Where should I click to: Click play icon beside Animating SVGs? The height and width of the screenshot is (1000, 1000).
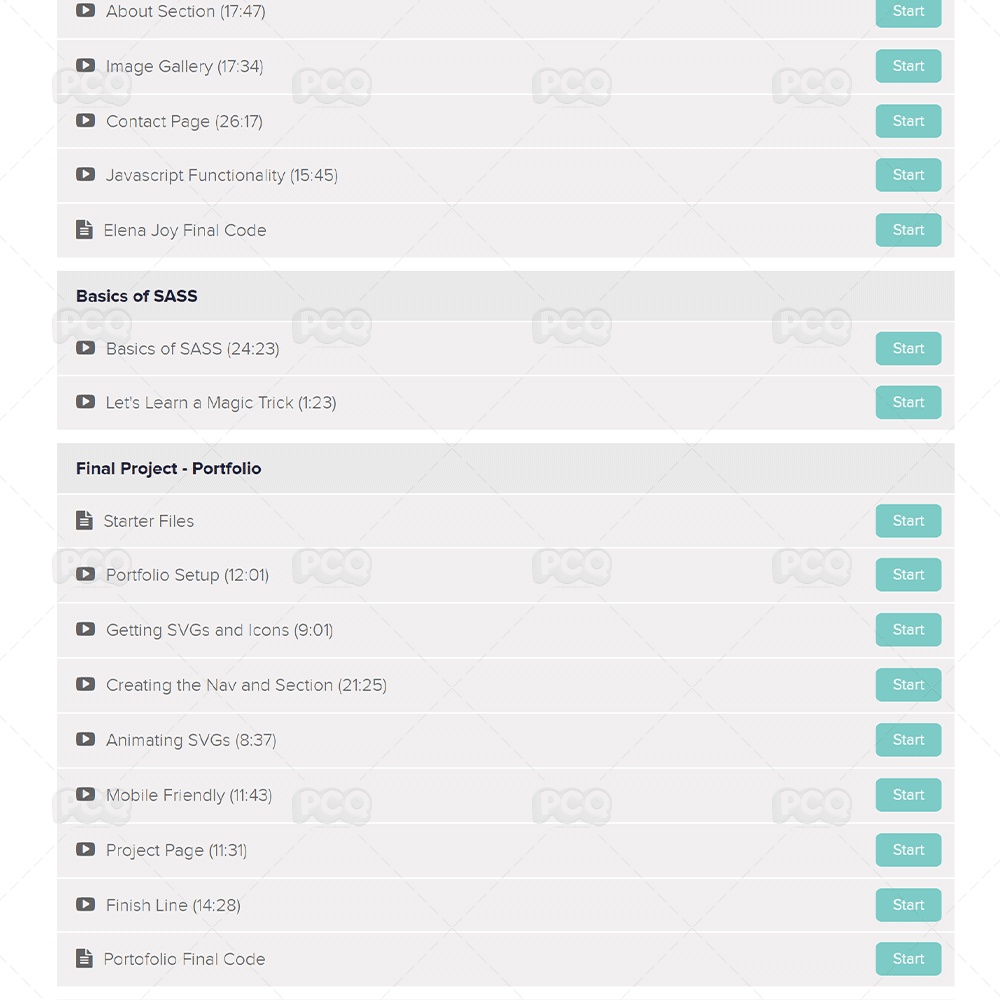pyautogui.click(x=86, y=739)
